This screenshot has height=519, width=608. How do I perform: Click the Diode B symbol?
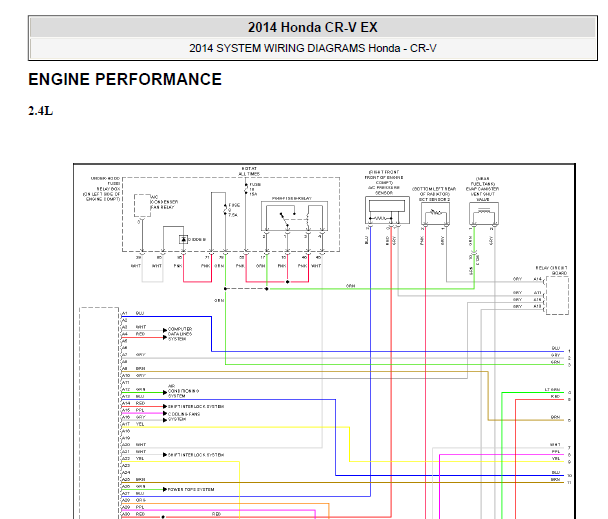click(x=183, y=239)
